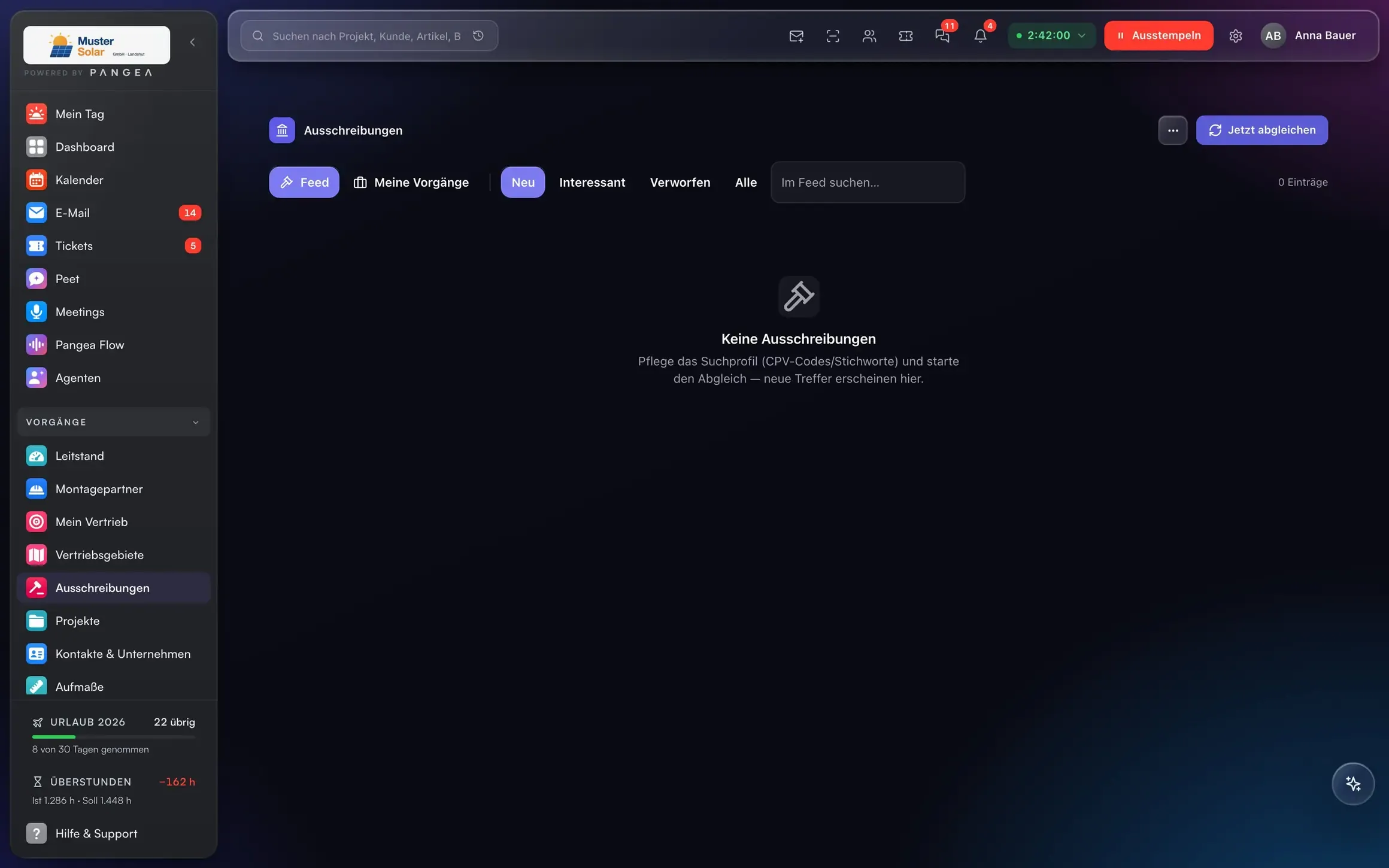Open Montagepartner in the sidebar

pos(114,488)
